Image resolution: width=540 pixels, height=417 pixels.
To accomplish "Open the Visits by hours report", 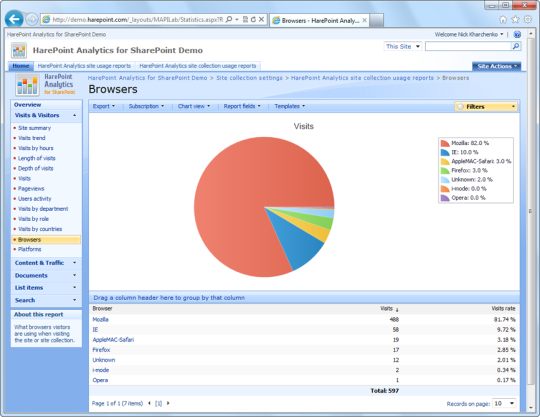I will (x=36, y=148).
